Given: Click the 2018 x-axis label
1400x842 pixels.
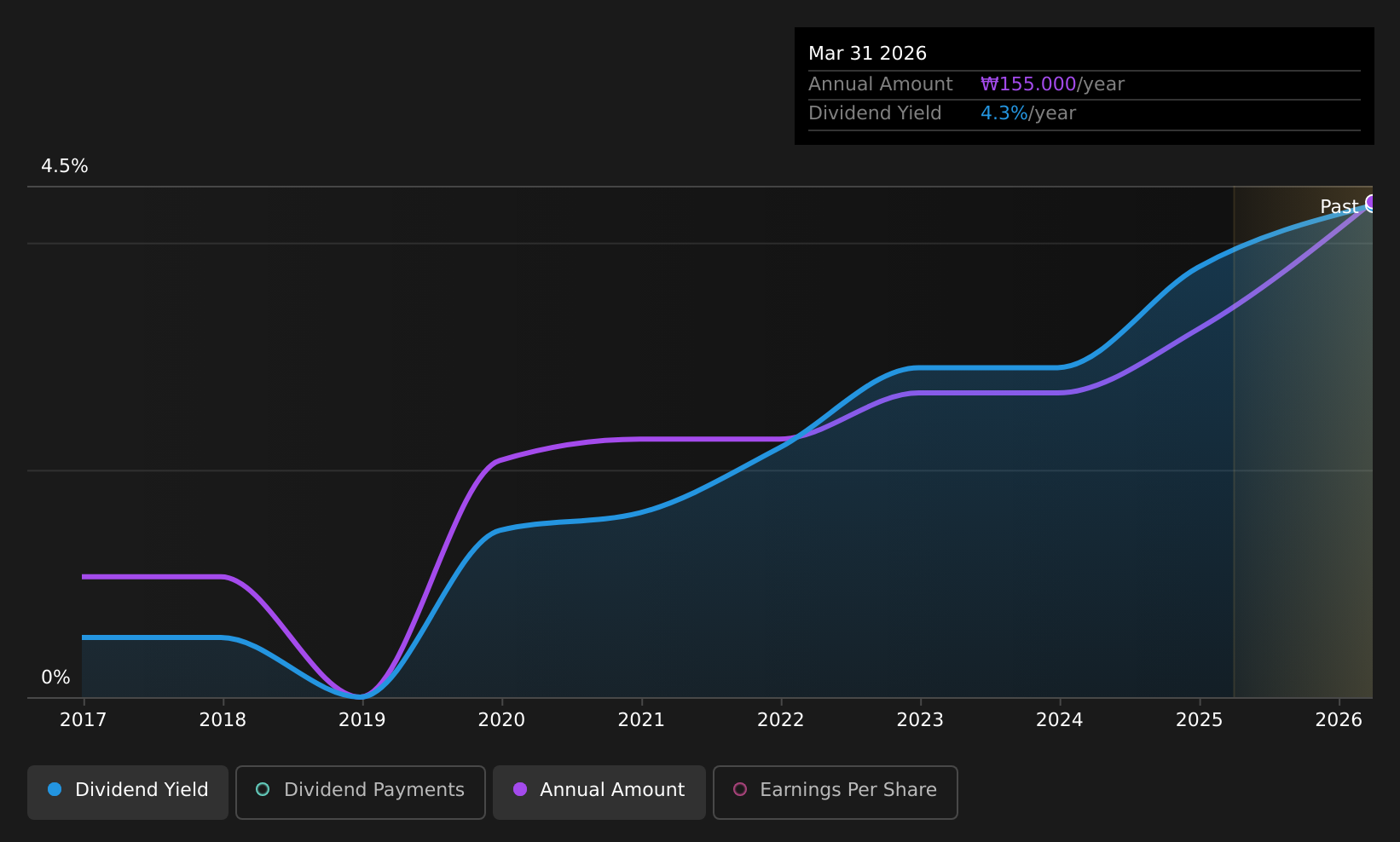Looking at the screenshot, I should coord(223,720).
